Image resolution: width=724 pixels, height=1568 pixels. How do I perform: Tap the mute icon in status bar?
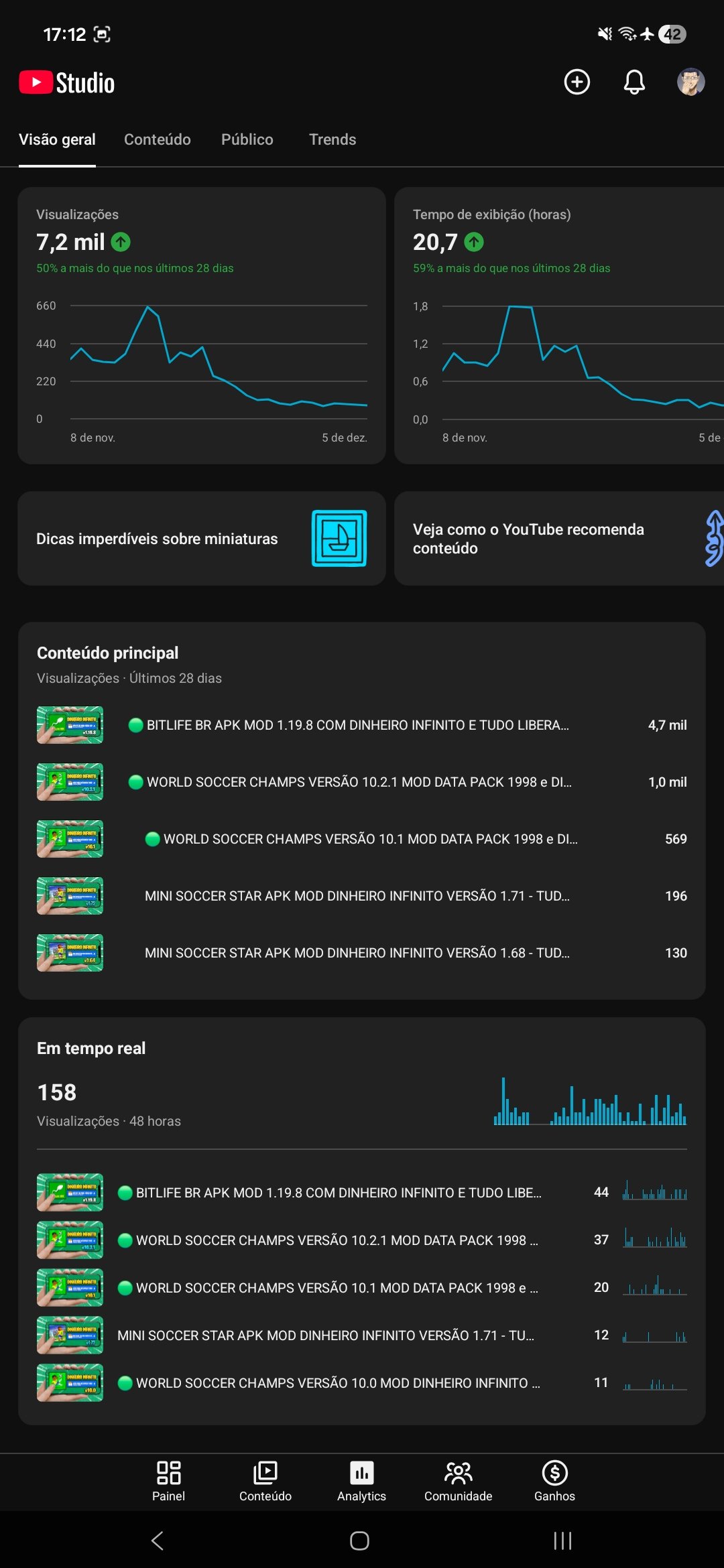[605, 34]
